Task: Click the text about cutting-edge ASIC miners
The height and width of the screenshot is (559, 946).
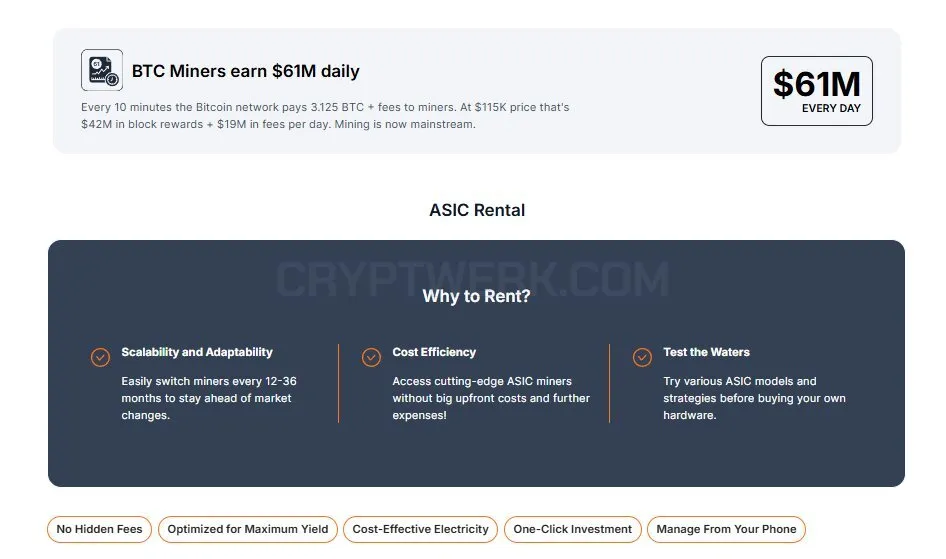Action: (491, 398)
